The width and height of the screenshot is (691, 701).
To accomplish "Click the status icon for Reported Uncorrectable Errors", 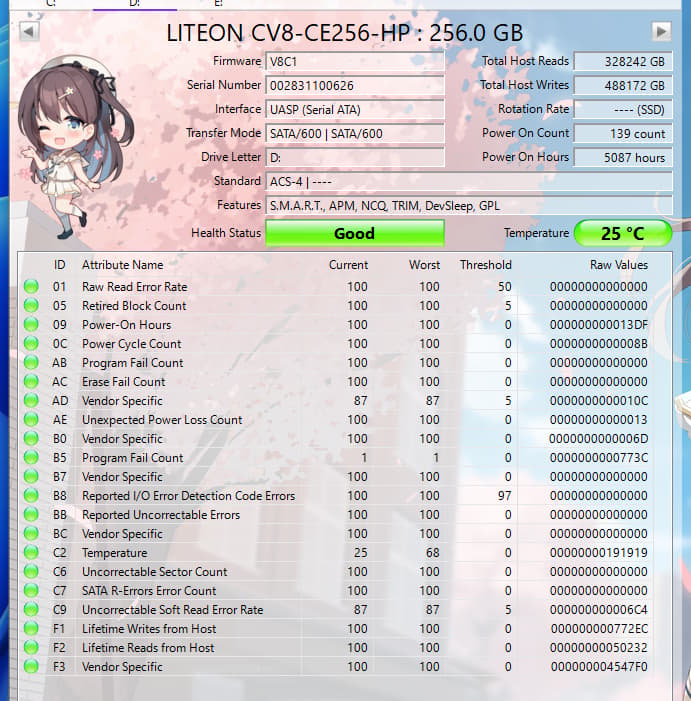I will pyautogui.click(x=31, y=515).
